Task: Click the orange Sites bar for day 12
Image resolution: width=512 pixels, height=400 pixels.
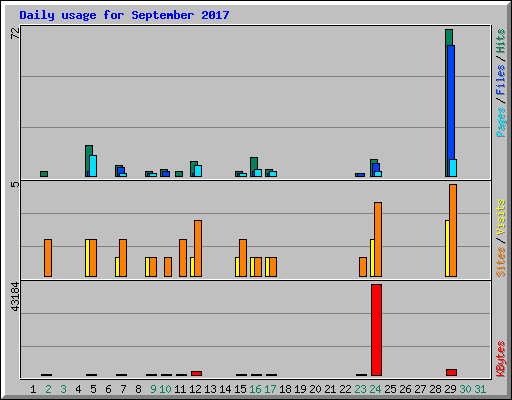Action: (198, 248)
